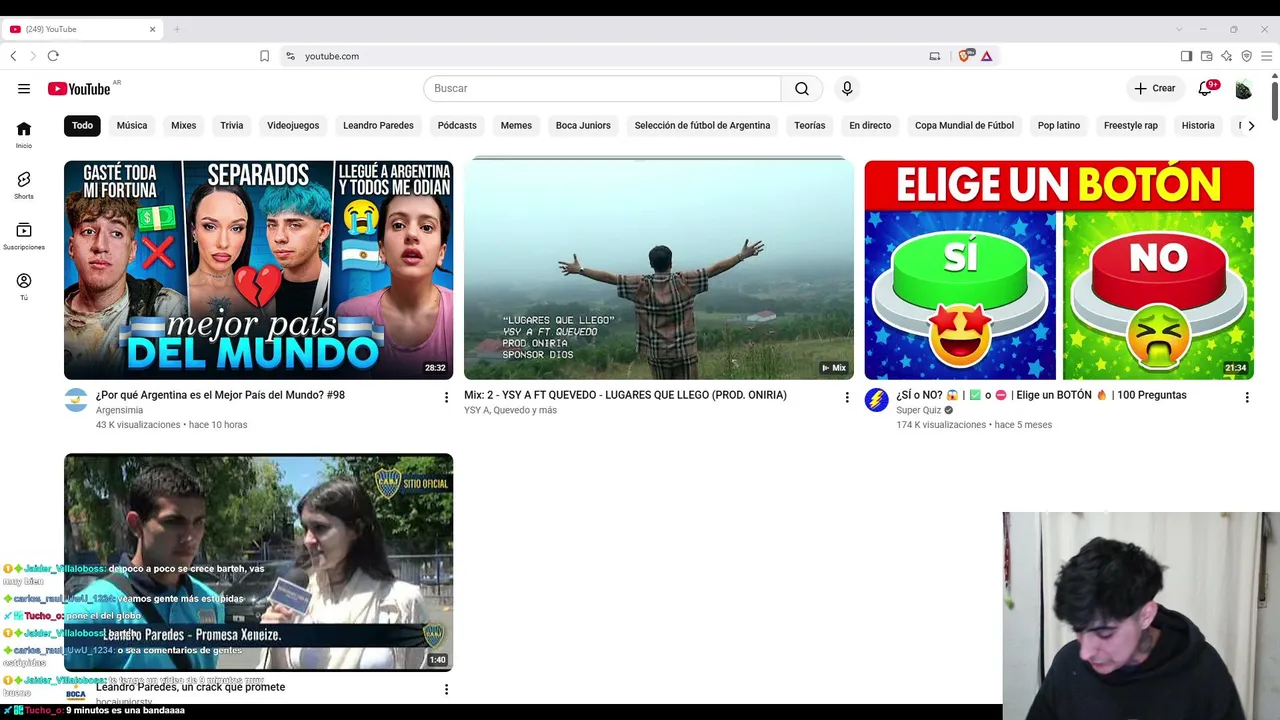Open options for the YSY A Quevedo mix

tap(847, 398)
